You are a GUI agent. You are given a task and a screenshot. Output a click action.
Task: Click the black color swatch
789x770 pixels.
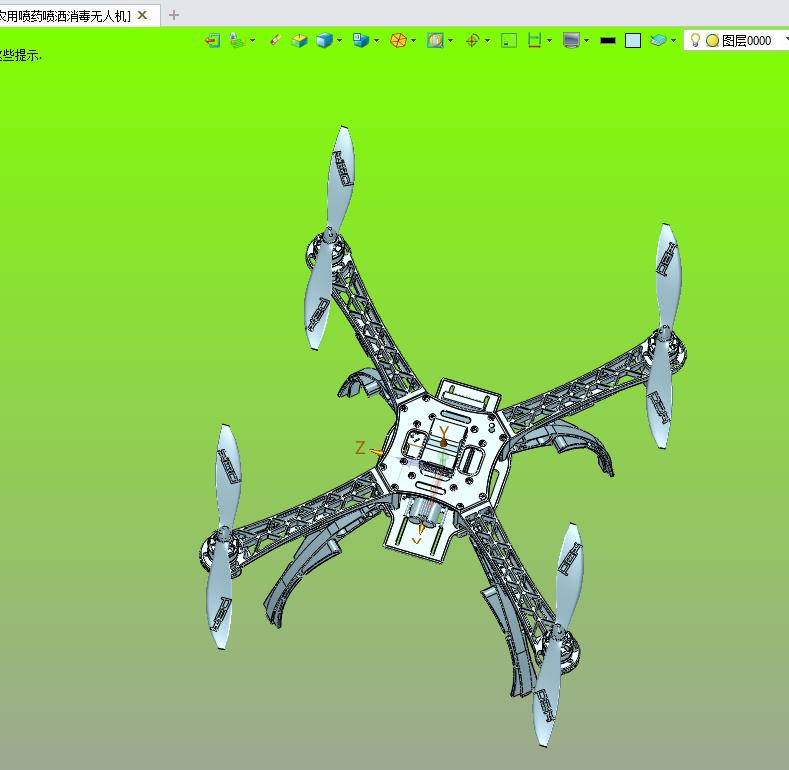coord(608,41)
